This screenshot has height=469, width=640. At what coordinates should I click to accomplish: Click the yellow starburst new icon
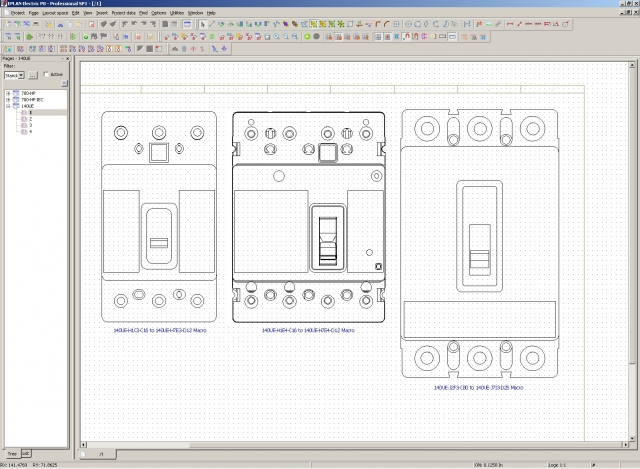click(49, 24)
